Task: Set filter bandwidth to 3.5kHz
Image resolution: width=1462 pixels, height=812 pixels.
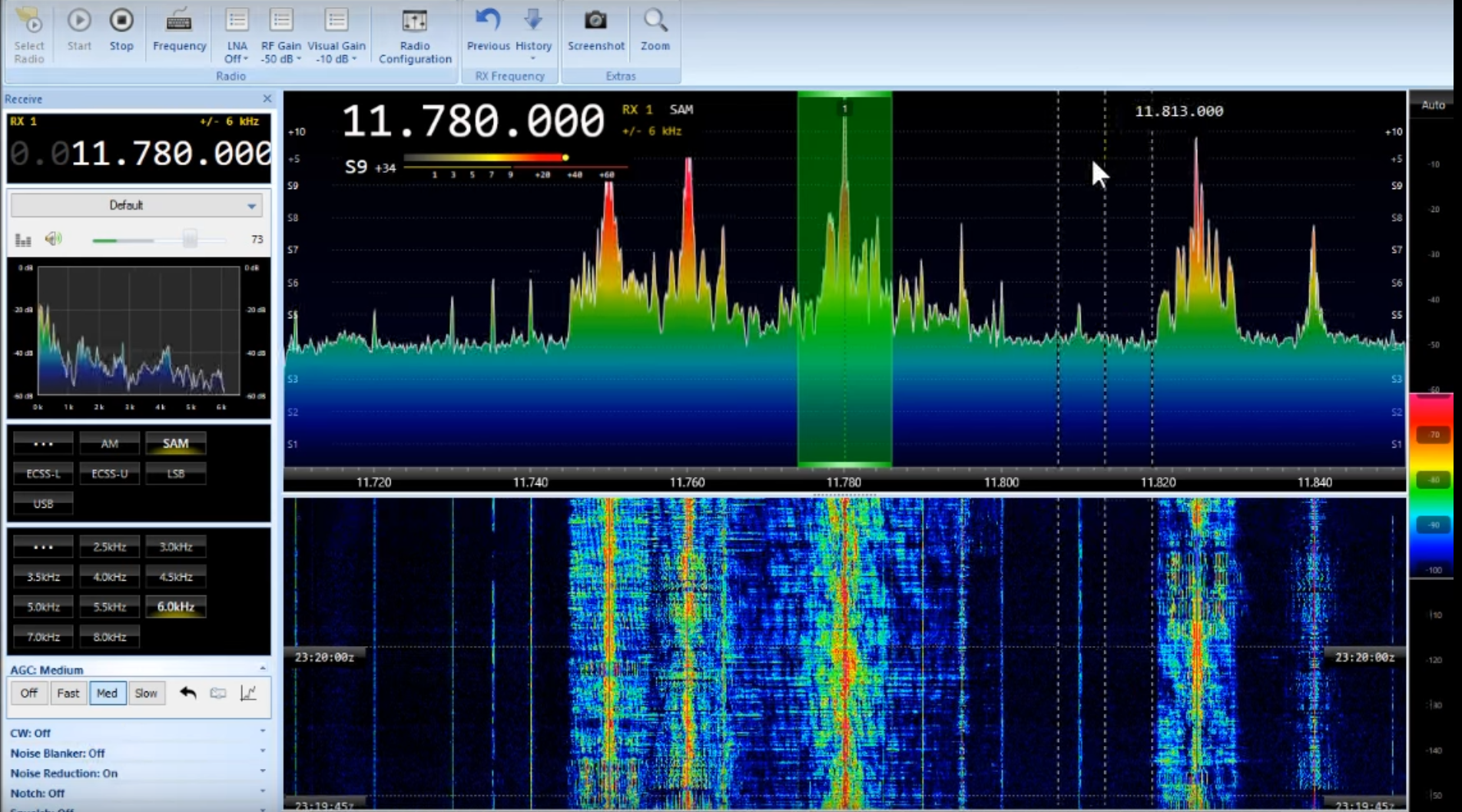Action: pyautogui.click(x=43, y=576)
